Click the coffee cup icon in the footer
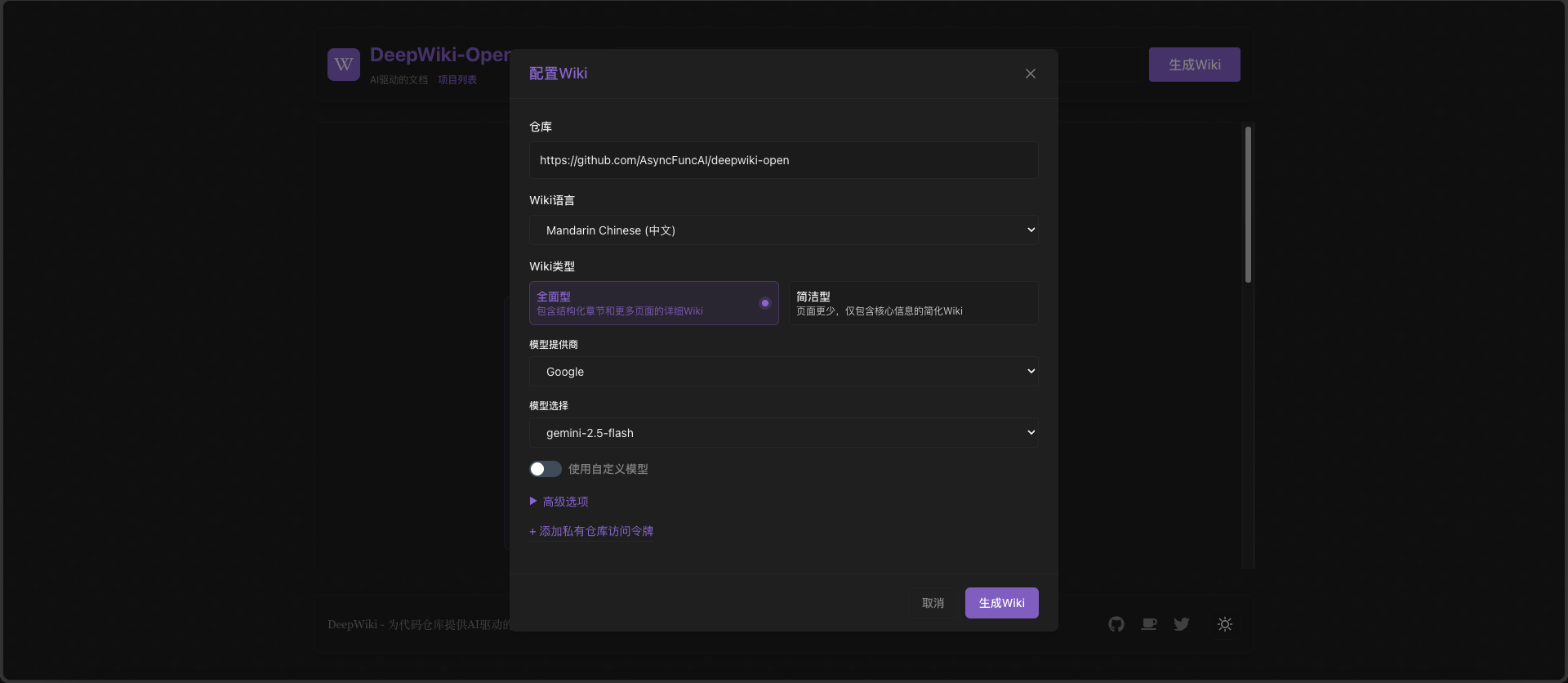 click(1149, 624)
